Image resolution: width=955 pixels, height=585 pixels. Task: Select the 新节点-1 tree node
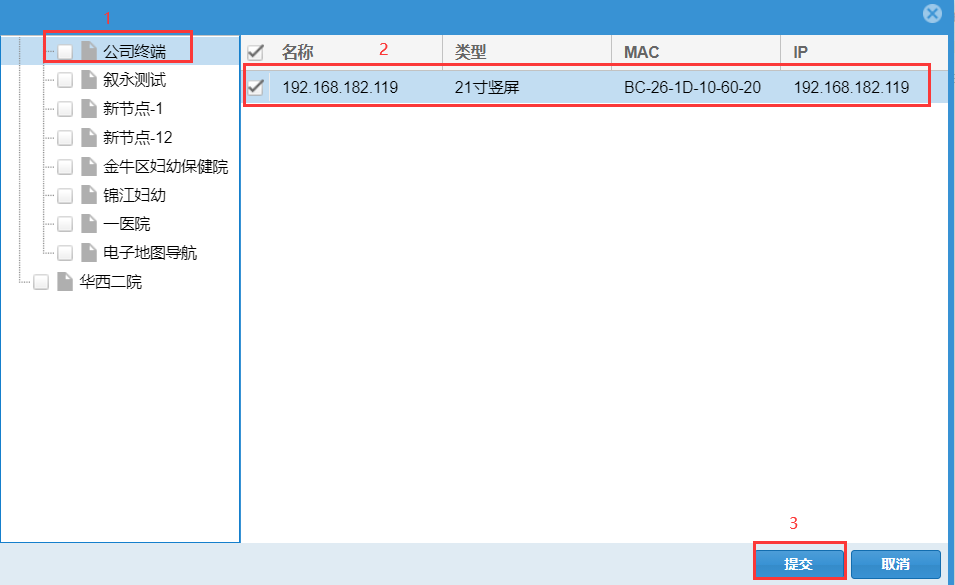133,109
